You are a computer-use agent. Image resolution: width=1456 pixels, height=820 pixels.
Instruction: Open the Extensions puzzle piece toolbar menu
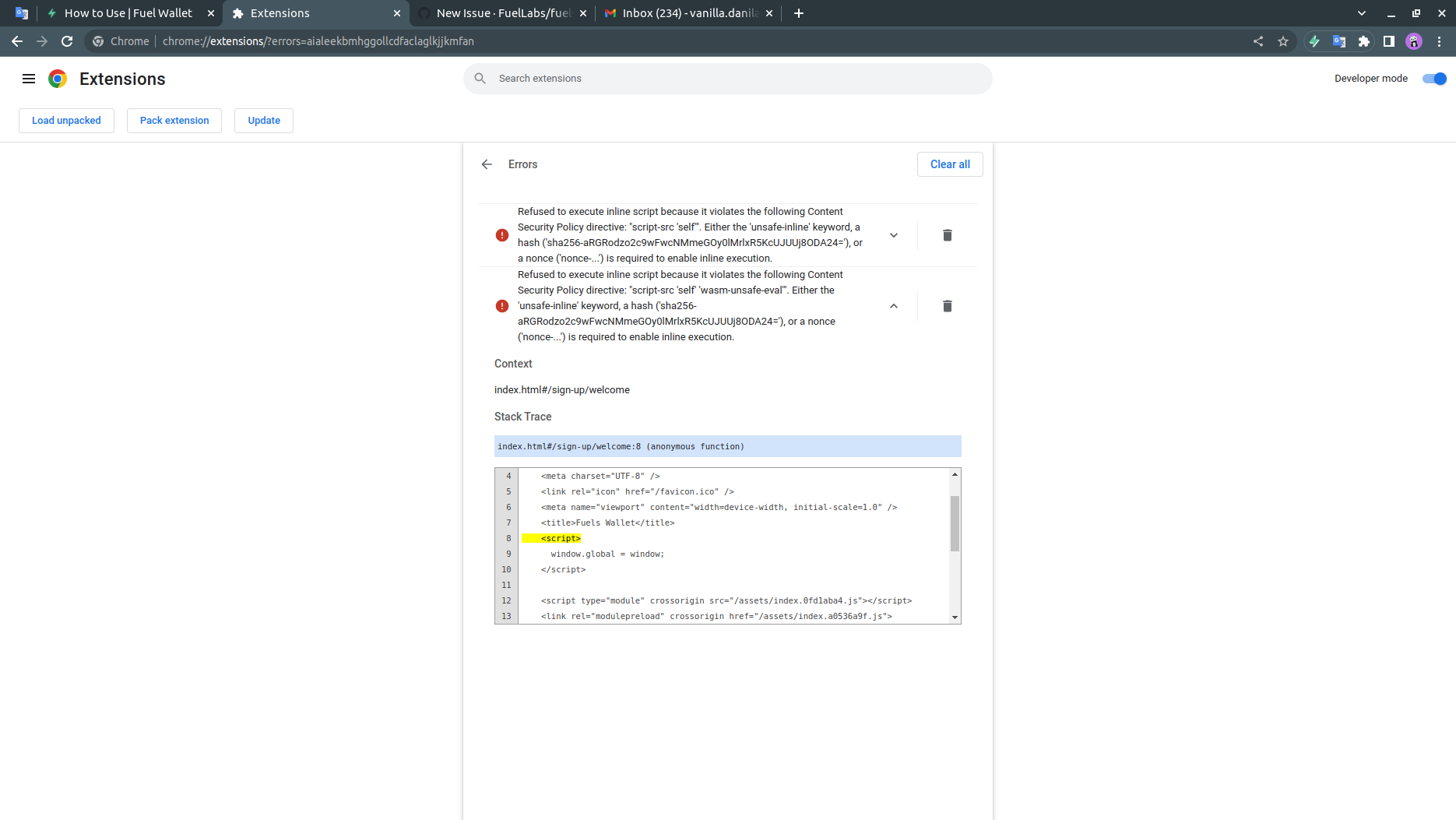(1364, 41)
